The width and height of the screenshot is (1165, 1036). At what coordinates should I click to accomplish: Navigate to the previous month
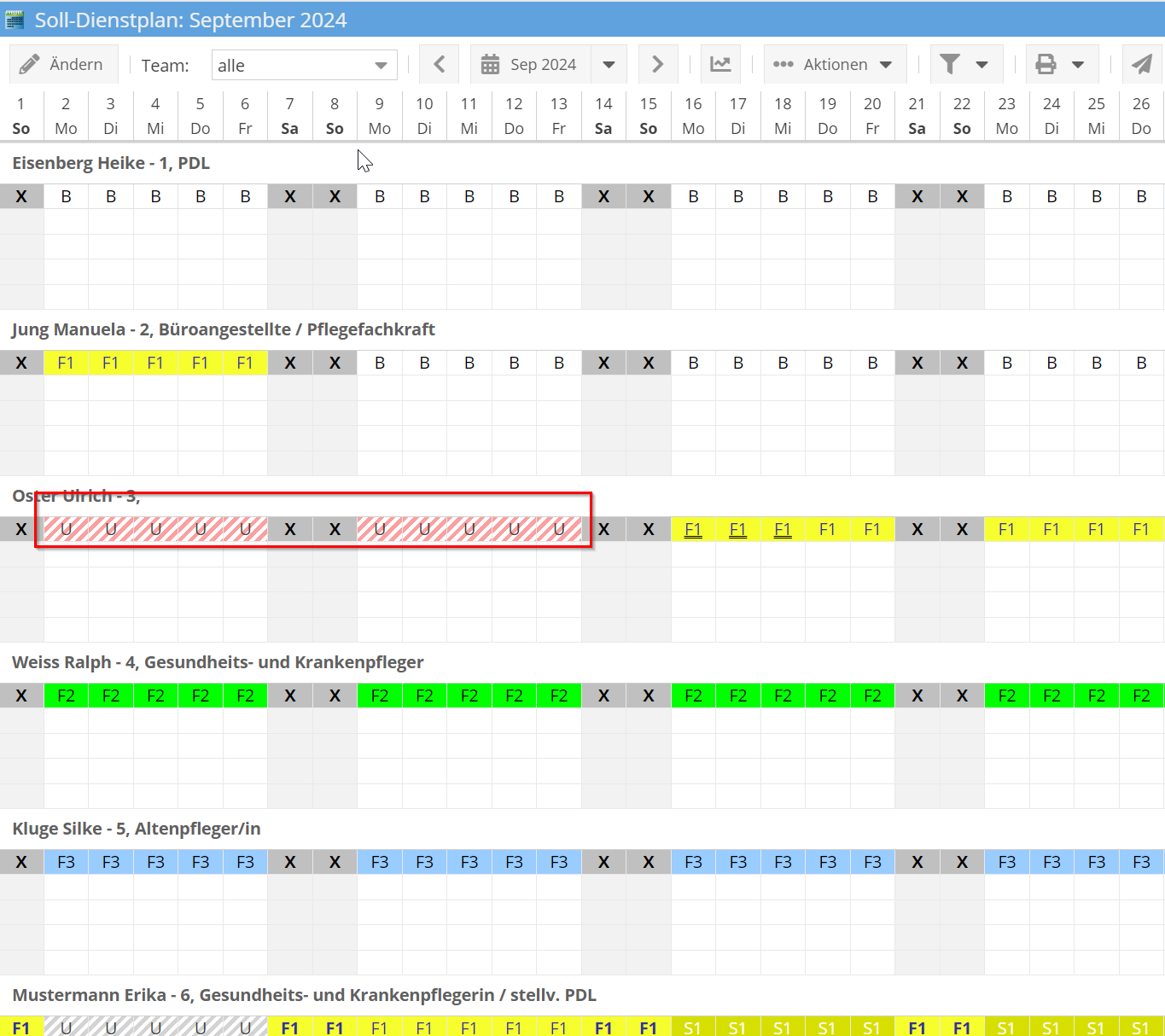439,63
